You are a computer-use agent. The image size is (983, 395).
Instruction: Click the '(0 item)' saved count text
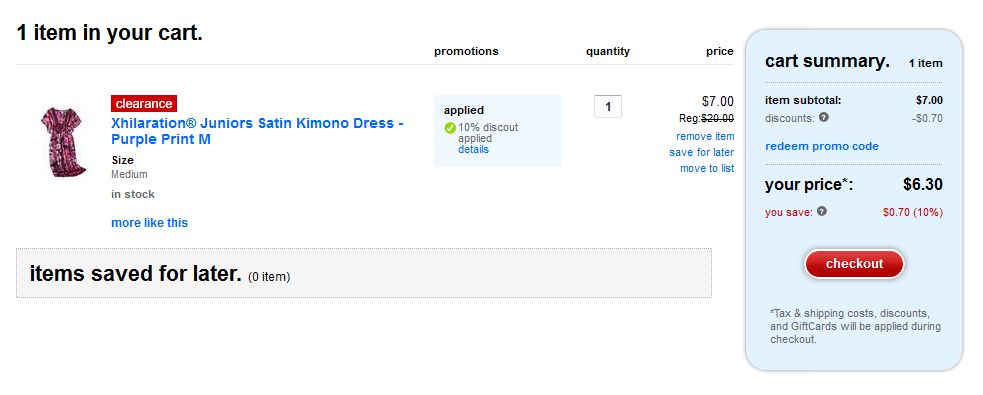pyautogui.click(x=269, y=276)
